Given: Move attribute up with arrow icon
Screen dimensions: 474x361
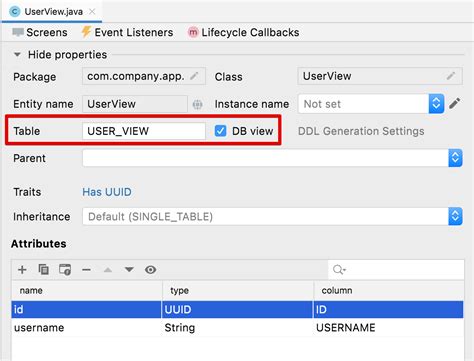Looking at the screenshot, I should pos(108,270).
